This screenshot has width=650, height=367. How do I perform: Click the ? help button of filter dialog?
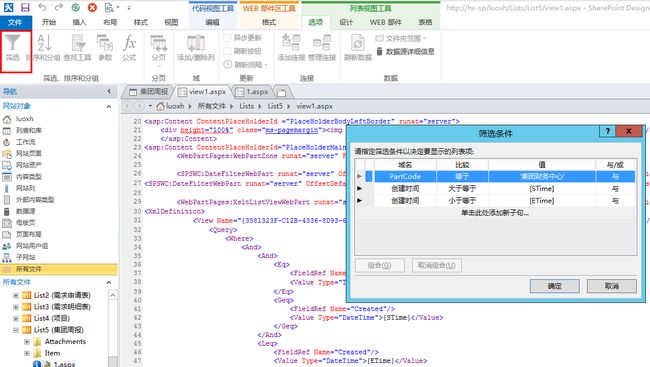pyautogui.click(x=607, y=131)
